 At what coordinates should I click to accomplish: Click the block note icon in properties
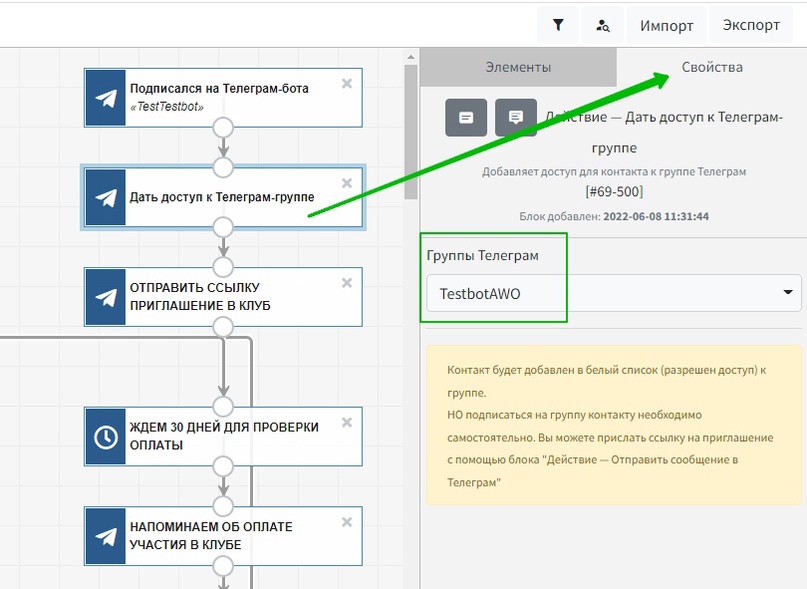coord(466,117)
